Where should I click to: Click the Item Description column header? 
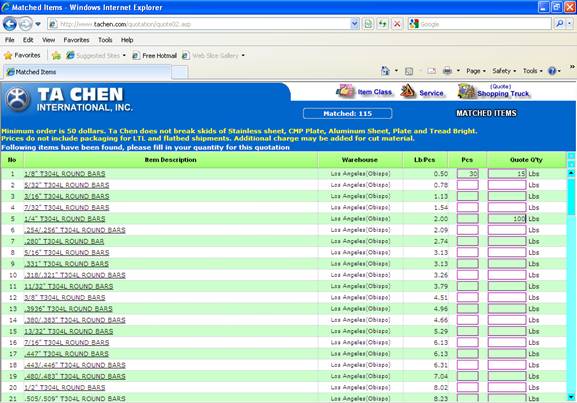[x=170, y=160]
